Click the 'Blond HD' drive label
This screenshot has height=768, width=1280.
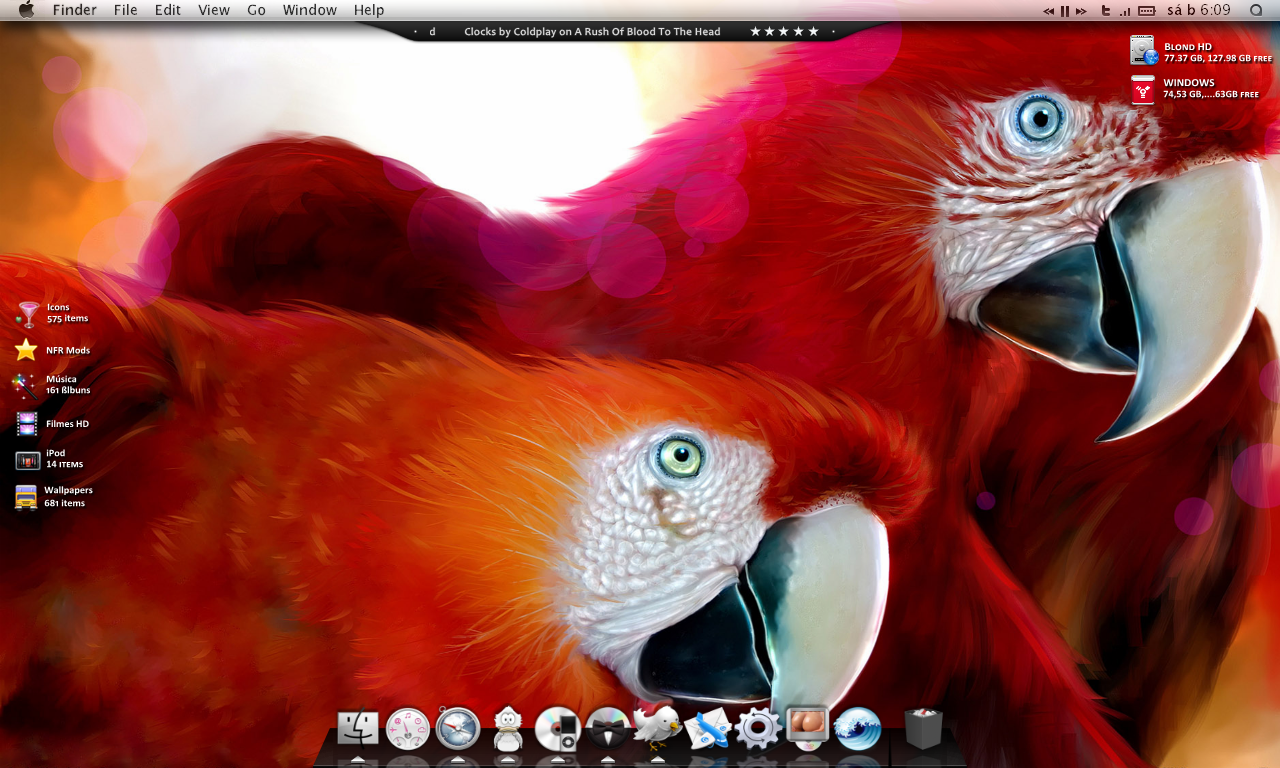(1188, 47)
